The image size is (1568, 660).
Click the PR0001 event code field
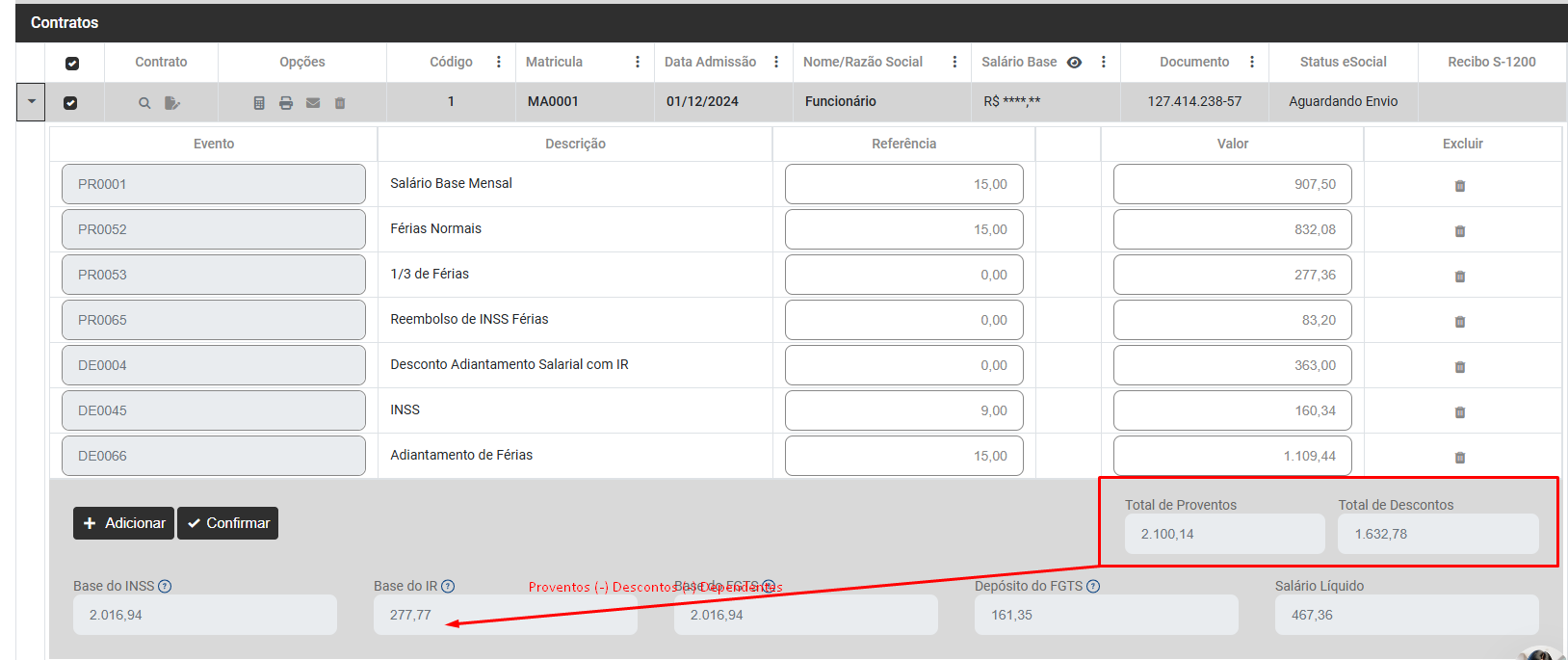pyautogui.click(x=214, y=184)
